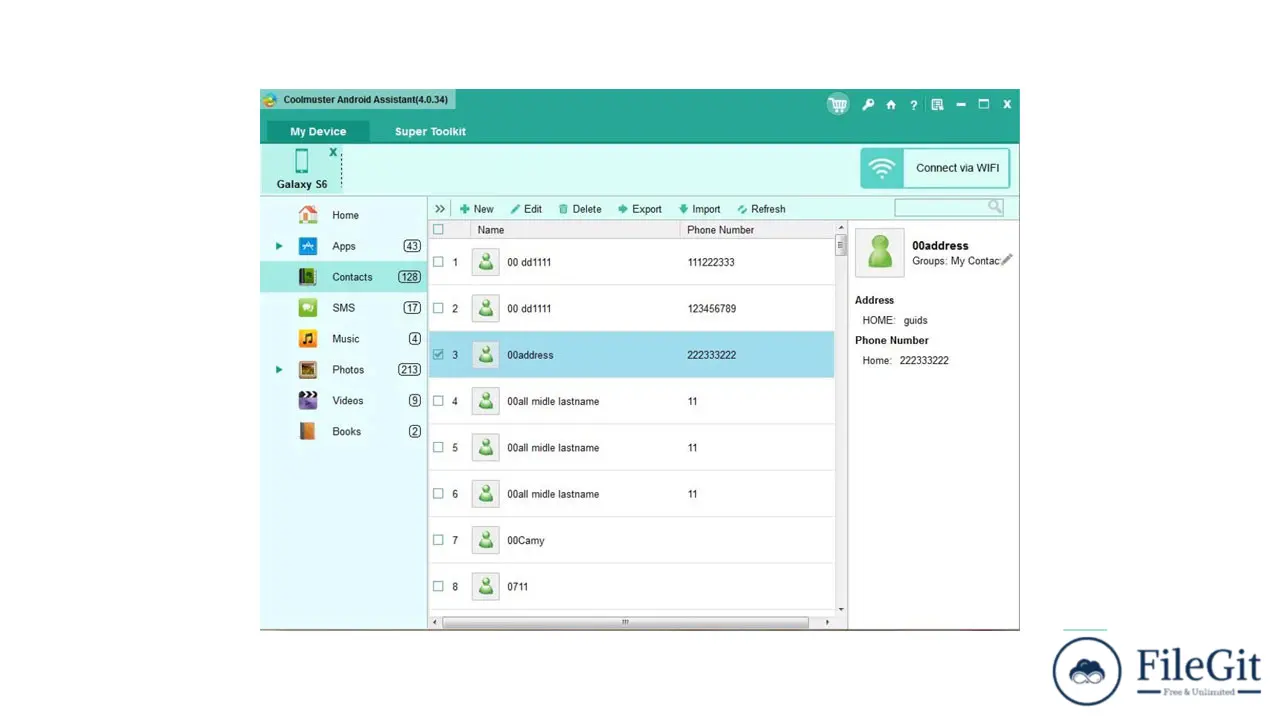Uncheck row 3 00address checkbox

pyautogui.click(x=438, y=355)
